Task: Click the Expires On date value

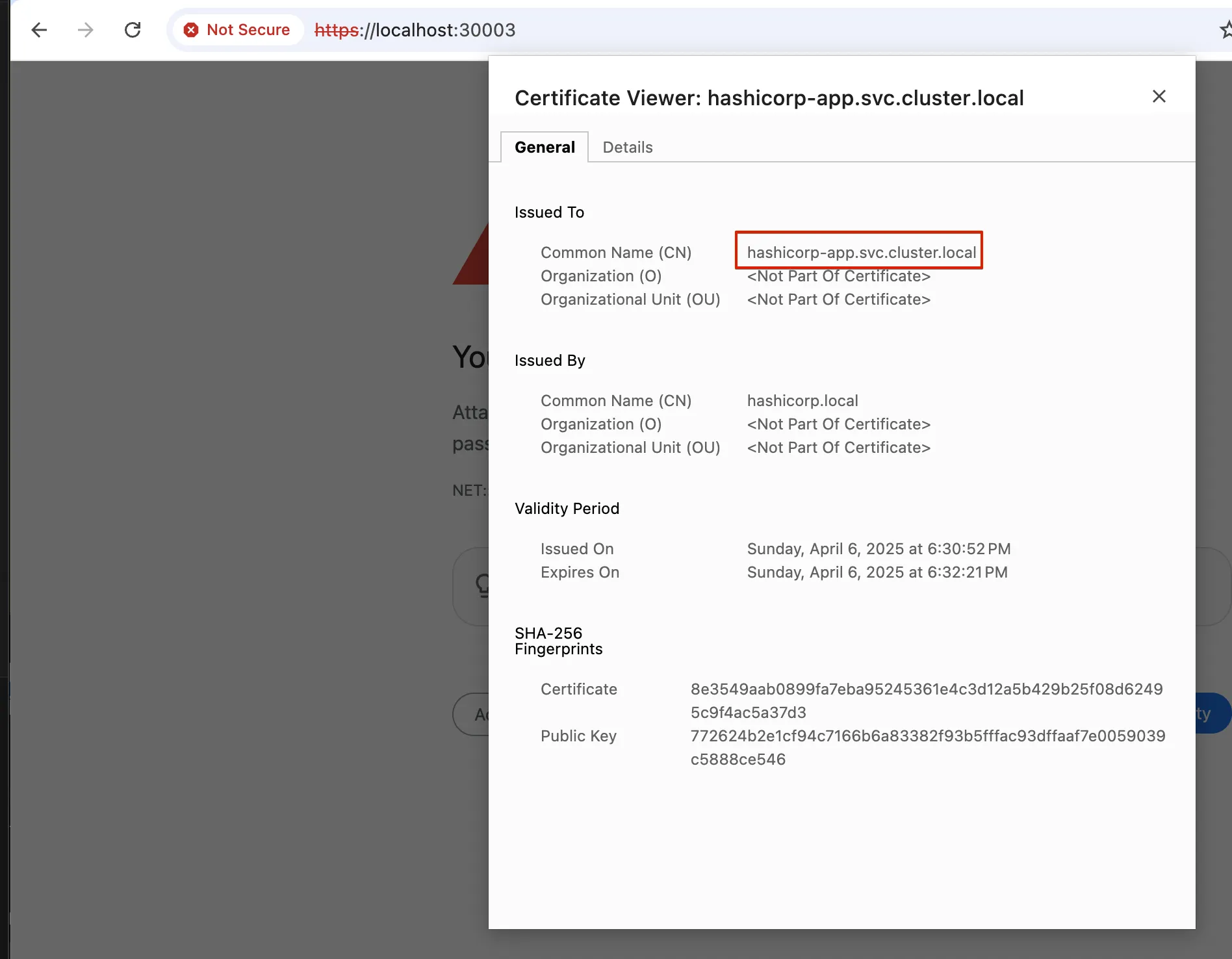Action: click(877, 572)
